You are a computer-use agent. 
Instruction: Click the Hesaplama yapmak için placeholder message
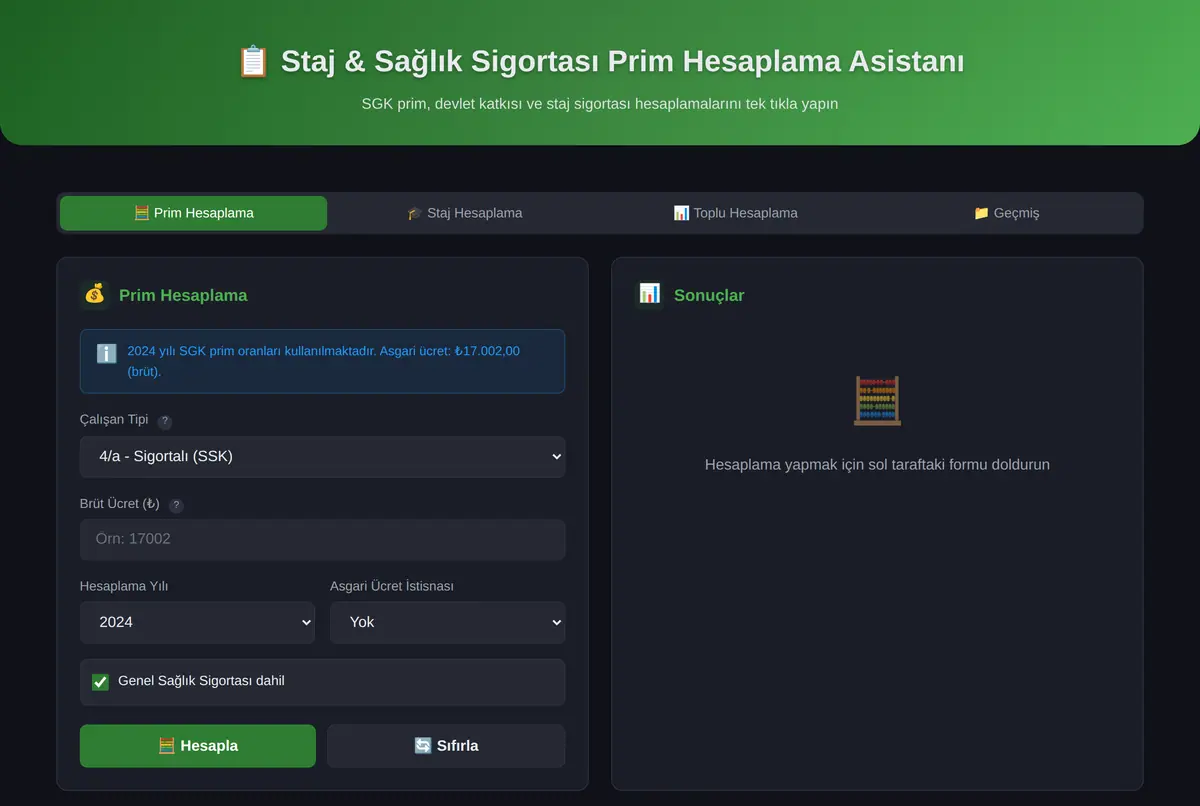(x=877, y=465)
